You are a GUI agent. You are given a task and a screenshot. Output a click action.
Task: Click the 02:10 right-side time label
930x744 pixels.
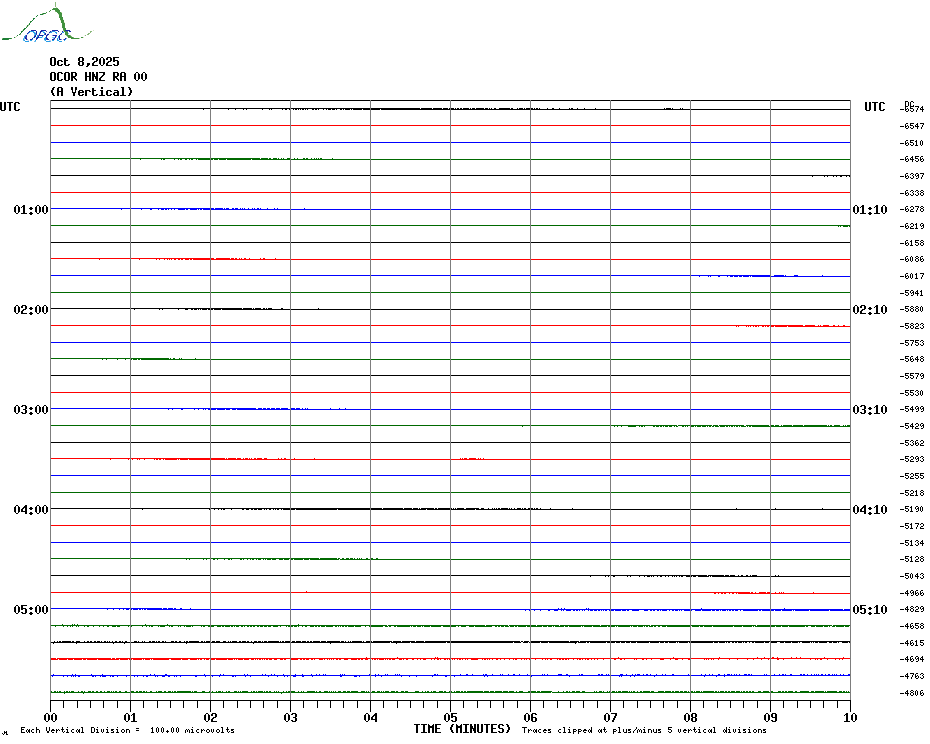[x=869, y=310]
